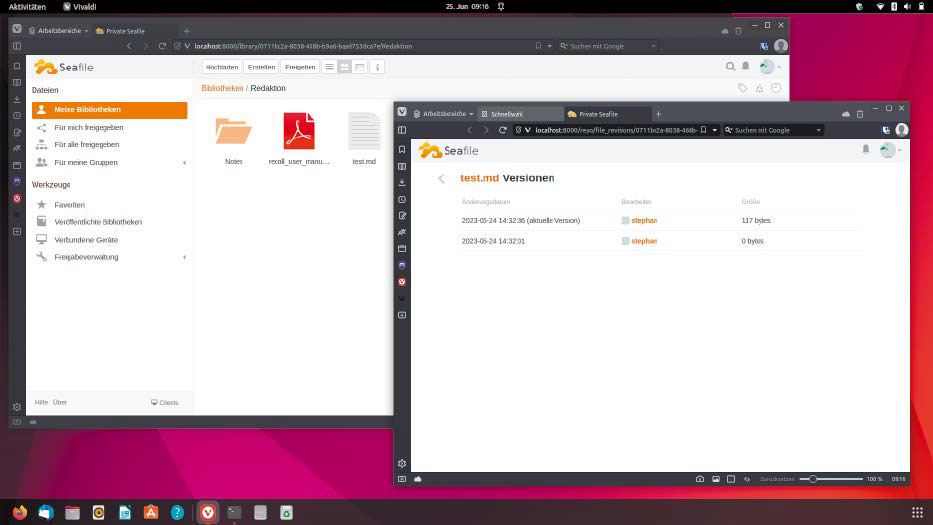Open user avatar menu in front Seafile
The width and height of the screenshot is (933, 525).
890,150
